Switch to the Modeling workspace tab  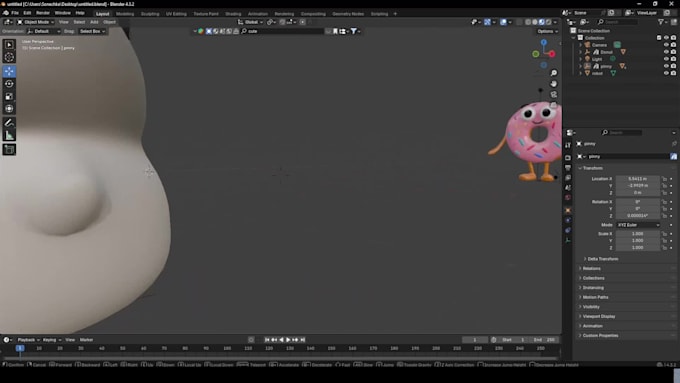pyautogui.click(x=125, y=14)
